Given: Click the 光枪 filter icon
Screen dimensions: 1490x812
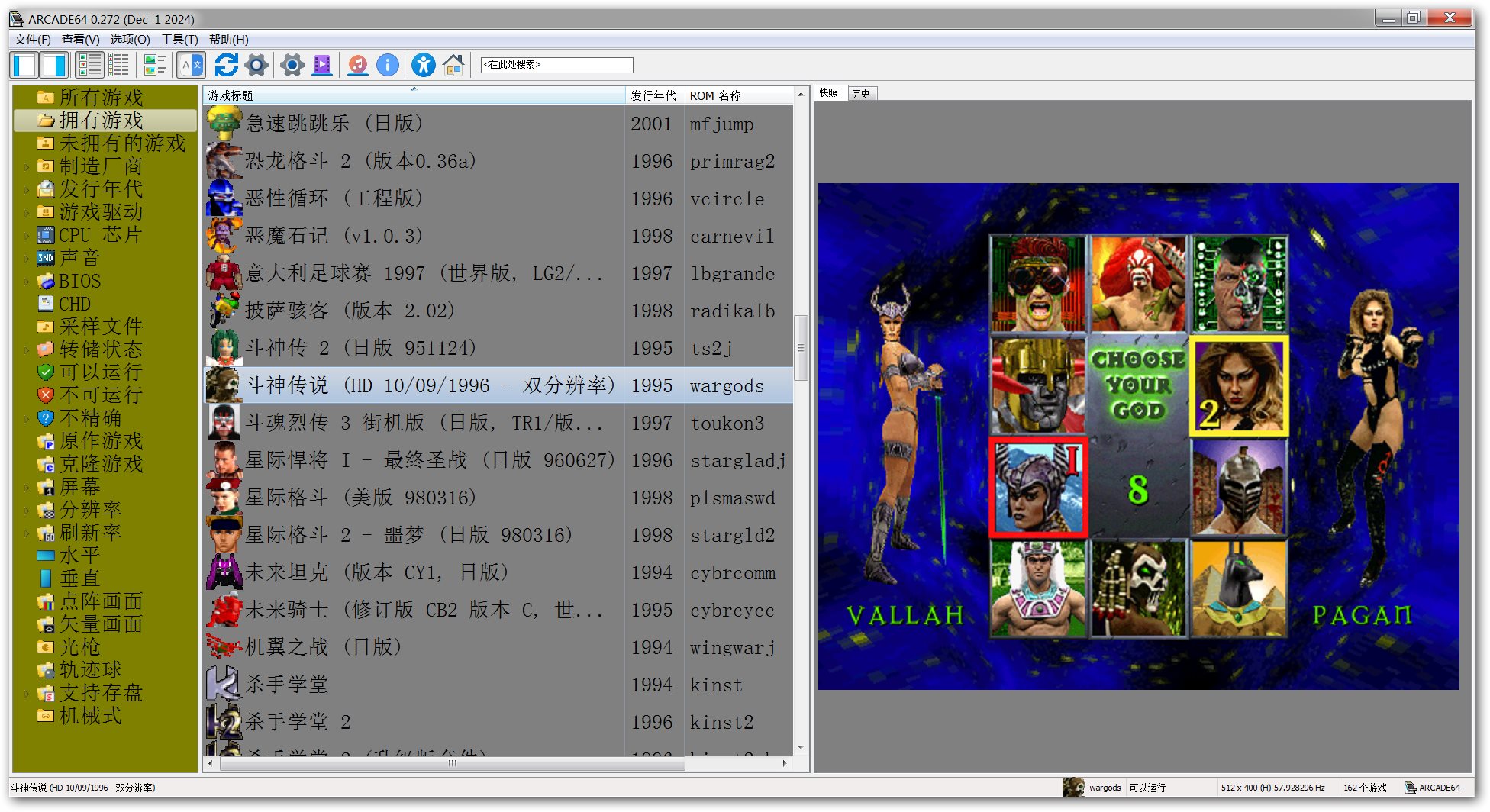Looking at the screenshot, I should click(x=46, y=647).
